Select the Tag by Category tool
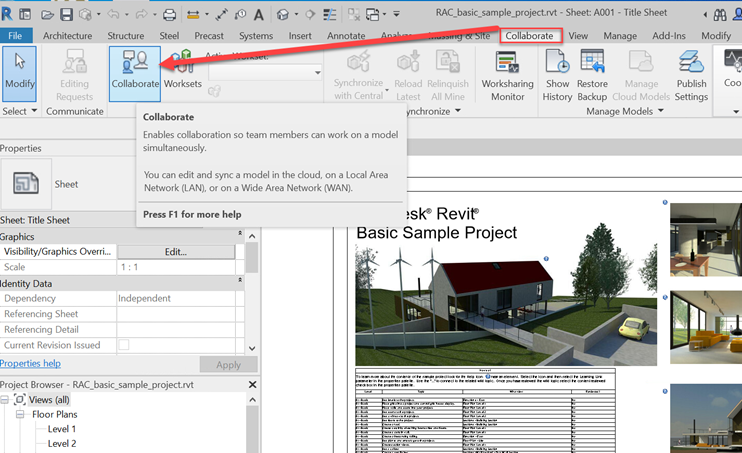 [x=240, y=15]
